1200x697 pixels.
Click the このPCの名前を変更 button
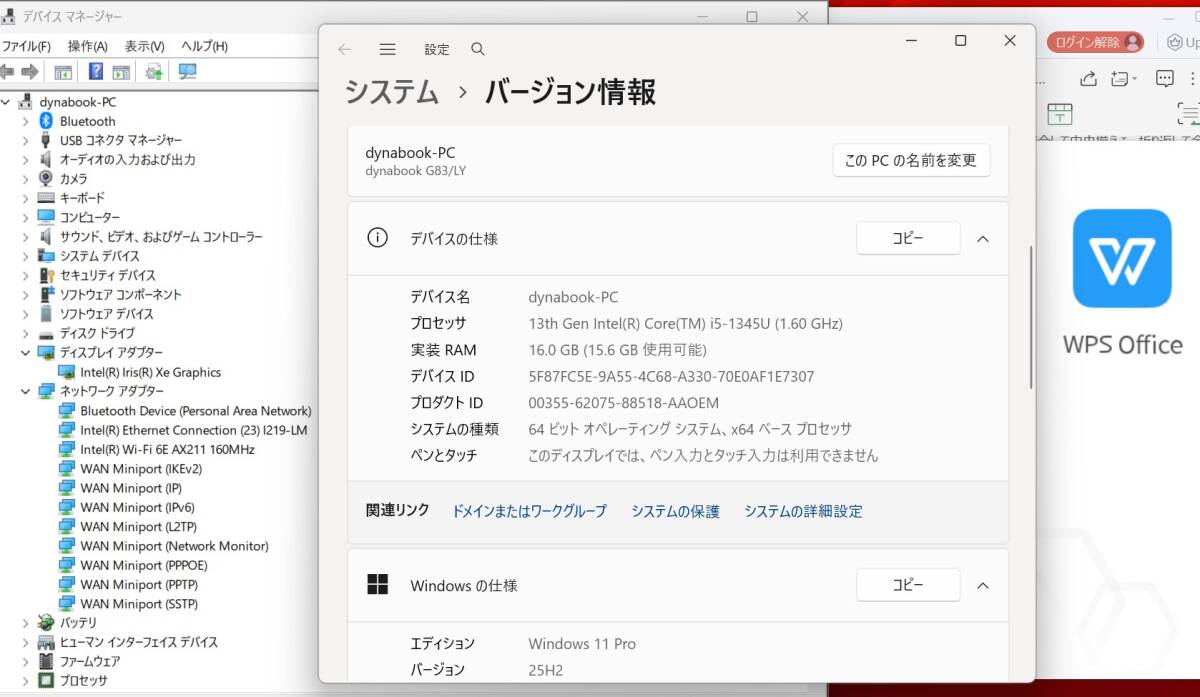coord(910,160)
